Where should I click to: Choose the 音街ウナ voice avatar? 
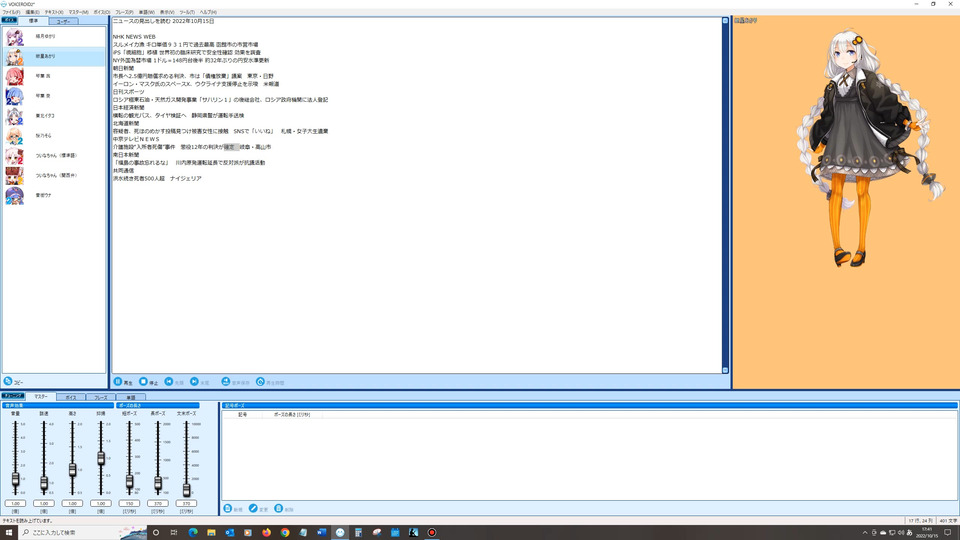[x=14, y=195]
